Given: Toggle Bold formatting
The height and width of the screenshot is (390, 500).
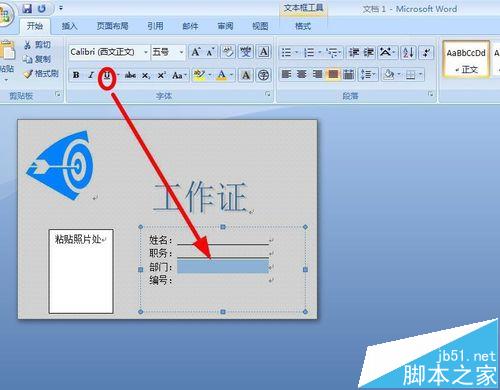Looking at the screenshot, I should (x=76, y=75).
